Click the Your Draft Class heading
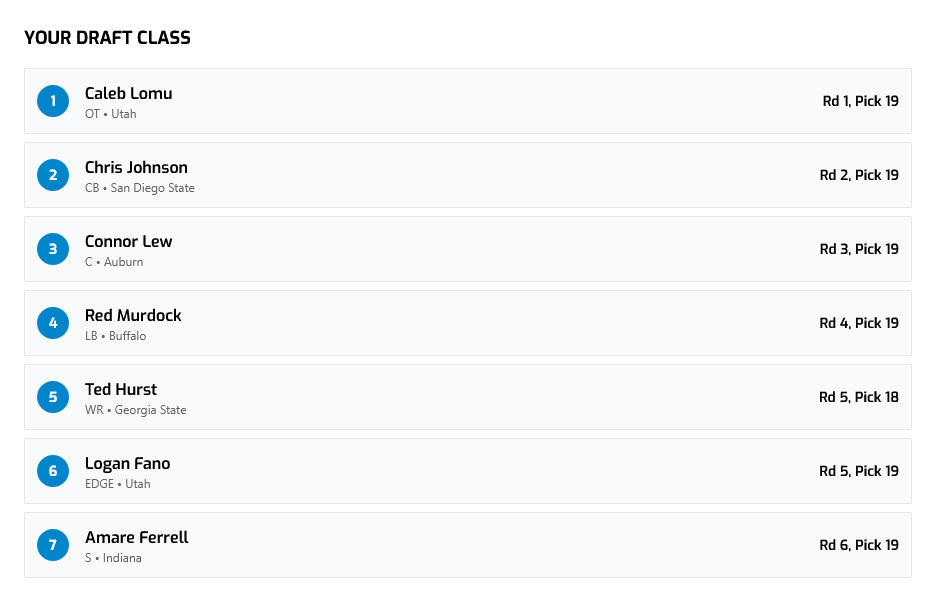The width and height of the screenshot is (936, 602). [107, 38]
